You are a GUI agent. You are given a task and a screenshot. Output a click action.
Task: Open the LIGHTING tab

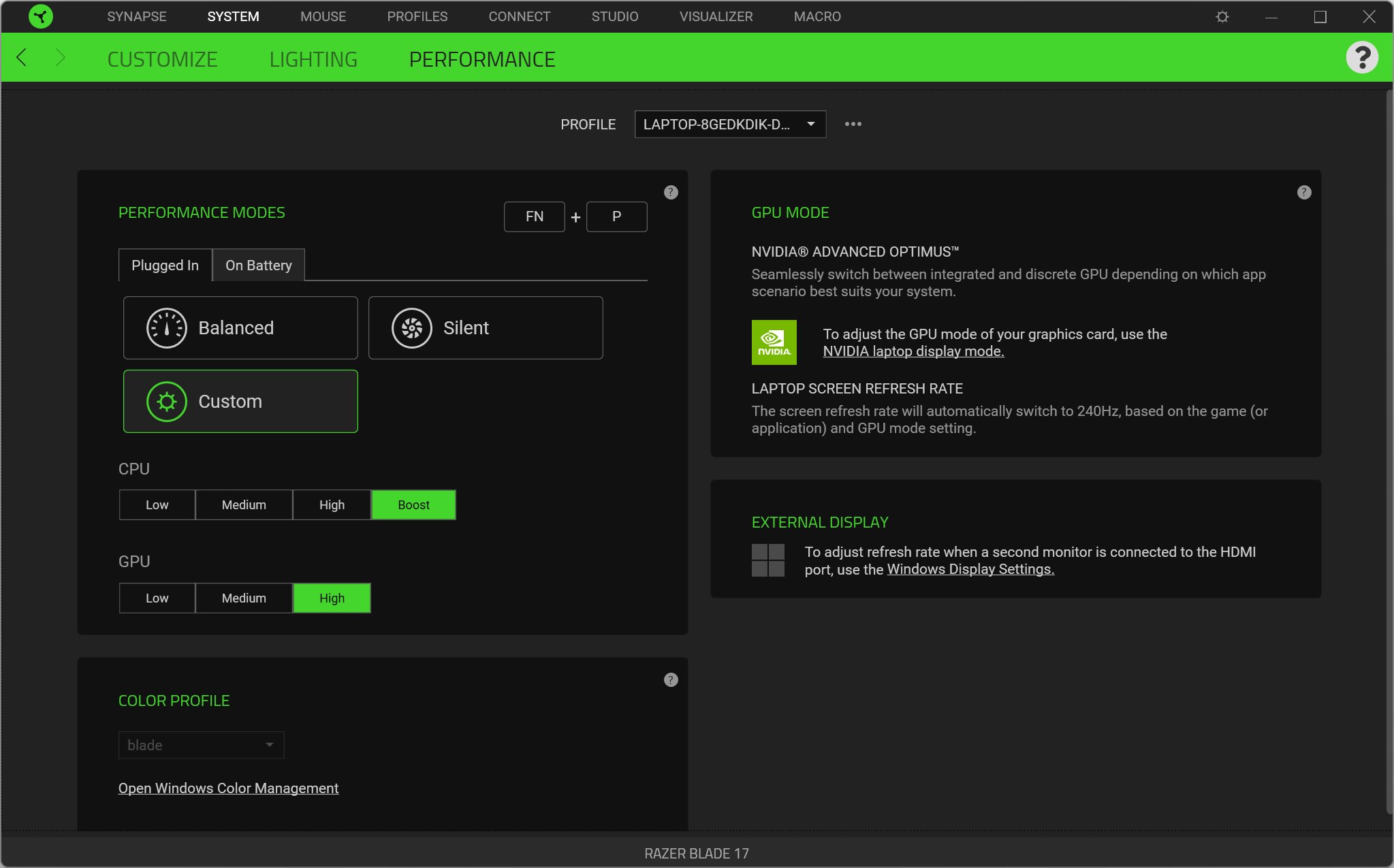click(x=313, y=59)
